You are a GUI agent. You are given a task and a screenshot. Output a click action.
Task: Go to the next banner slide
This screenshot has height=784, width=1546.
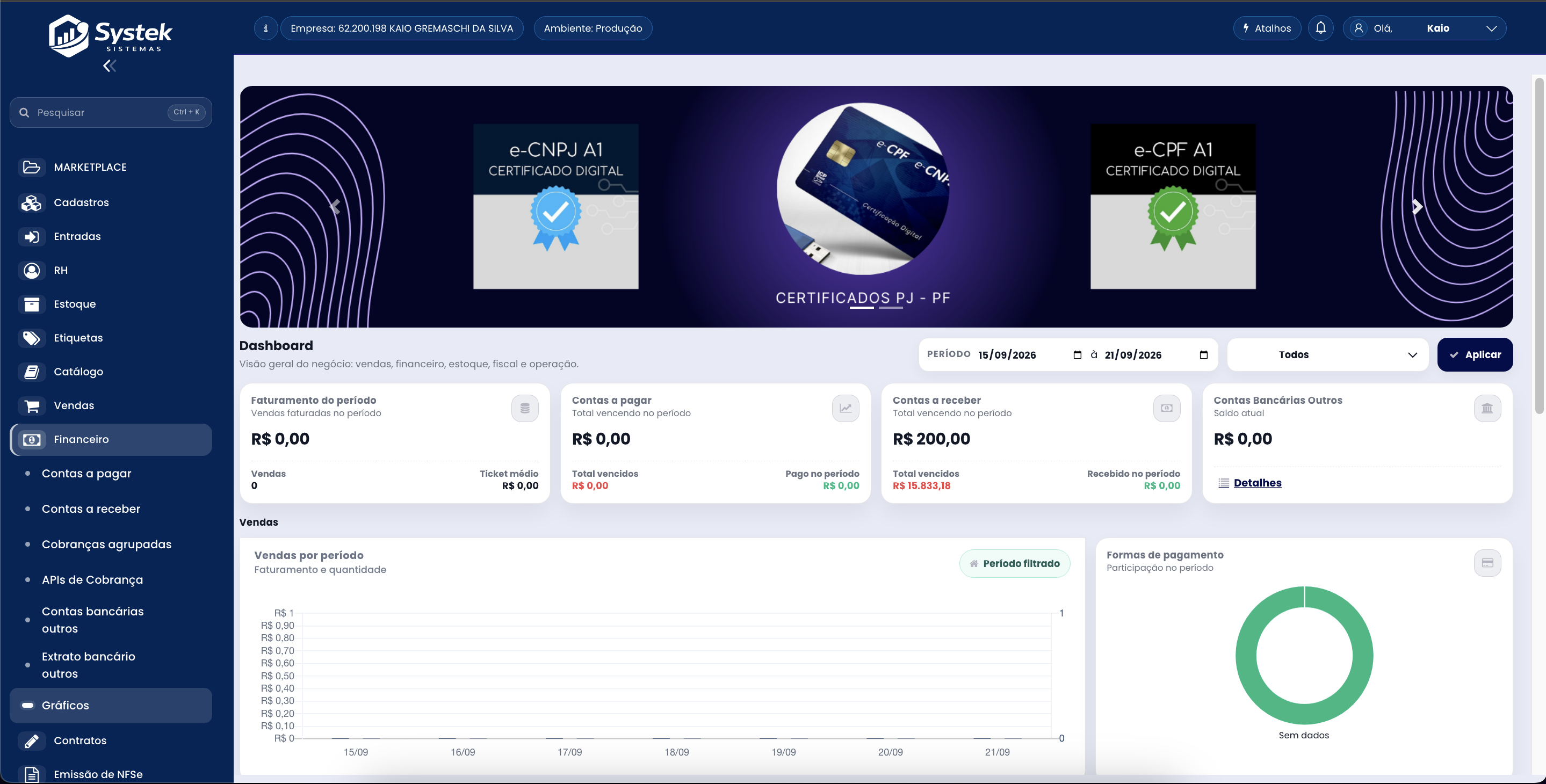(x=1417, y=207)
